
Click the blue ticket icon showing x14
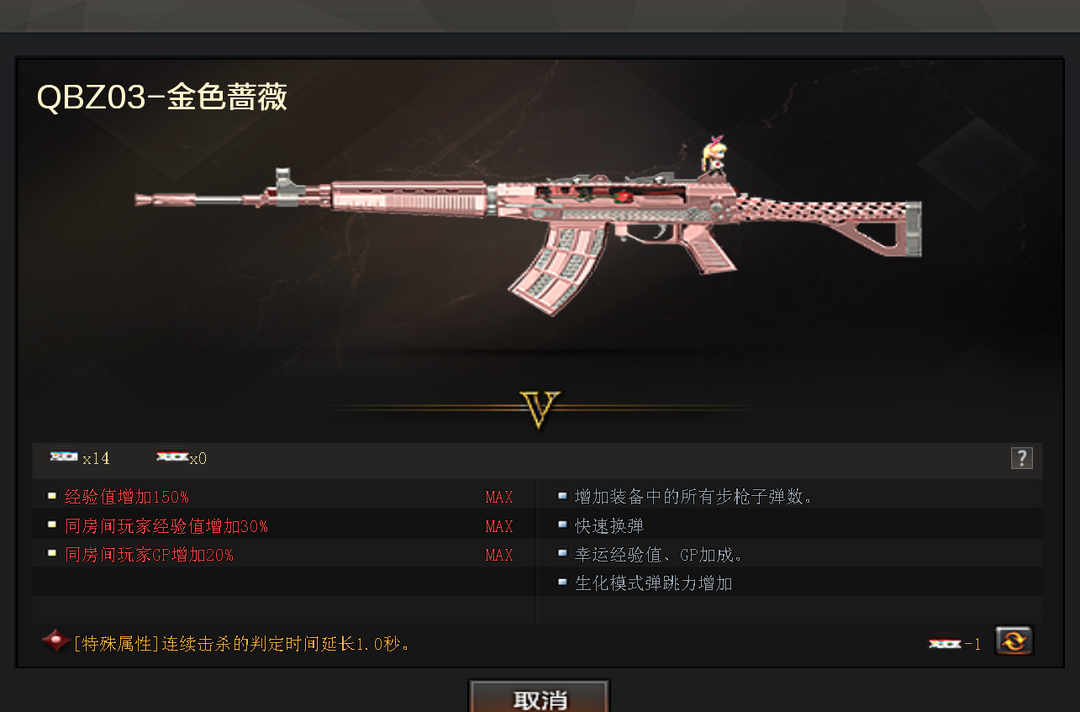coord(63,457)
